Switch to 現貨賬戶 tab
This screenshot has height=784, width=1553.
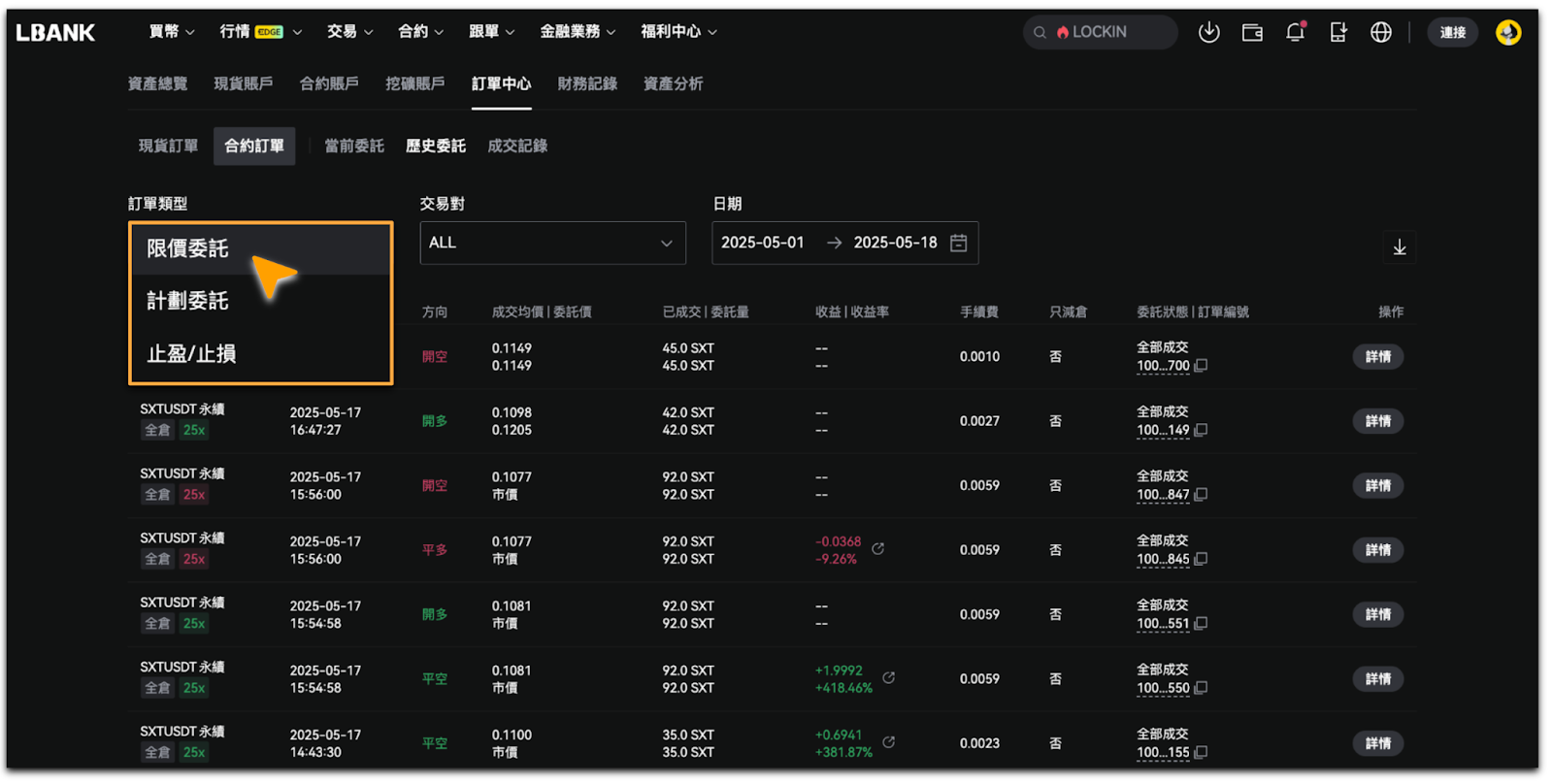click(x=243, y=84)
